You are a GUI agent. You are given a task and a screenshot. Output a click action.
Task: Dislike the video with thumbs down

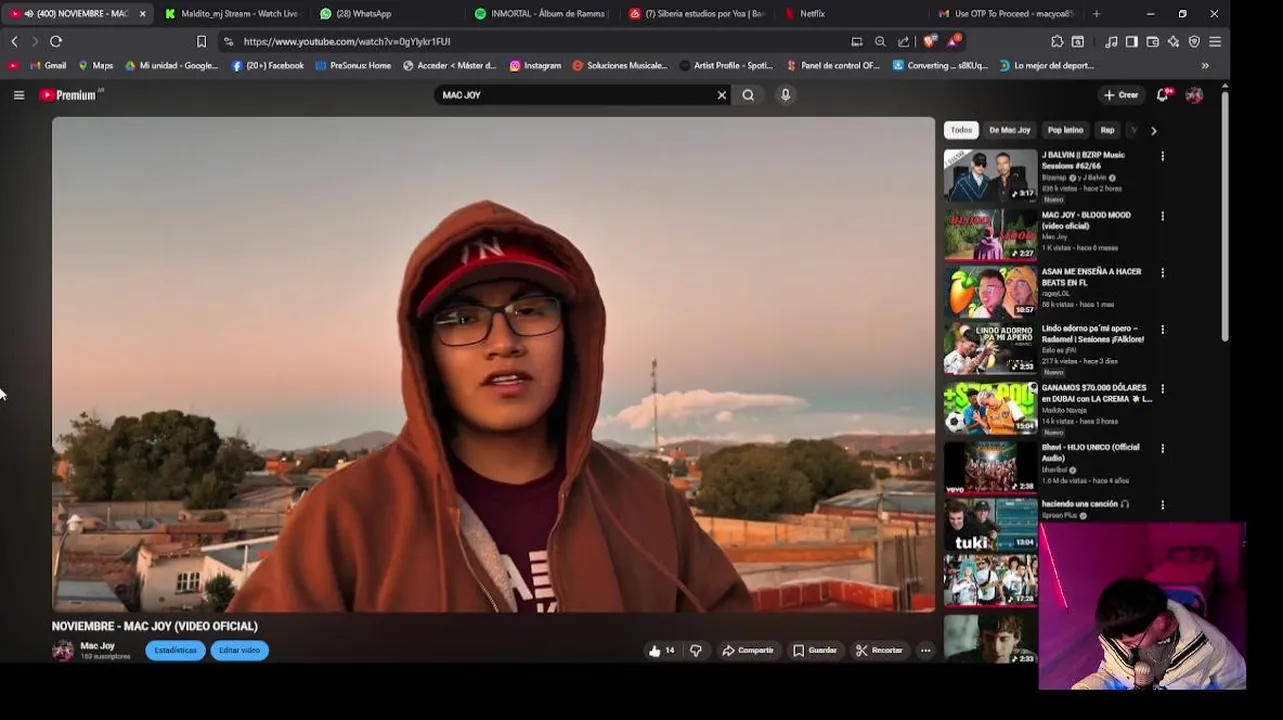tap(696, 650)
